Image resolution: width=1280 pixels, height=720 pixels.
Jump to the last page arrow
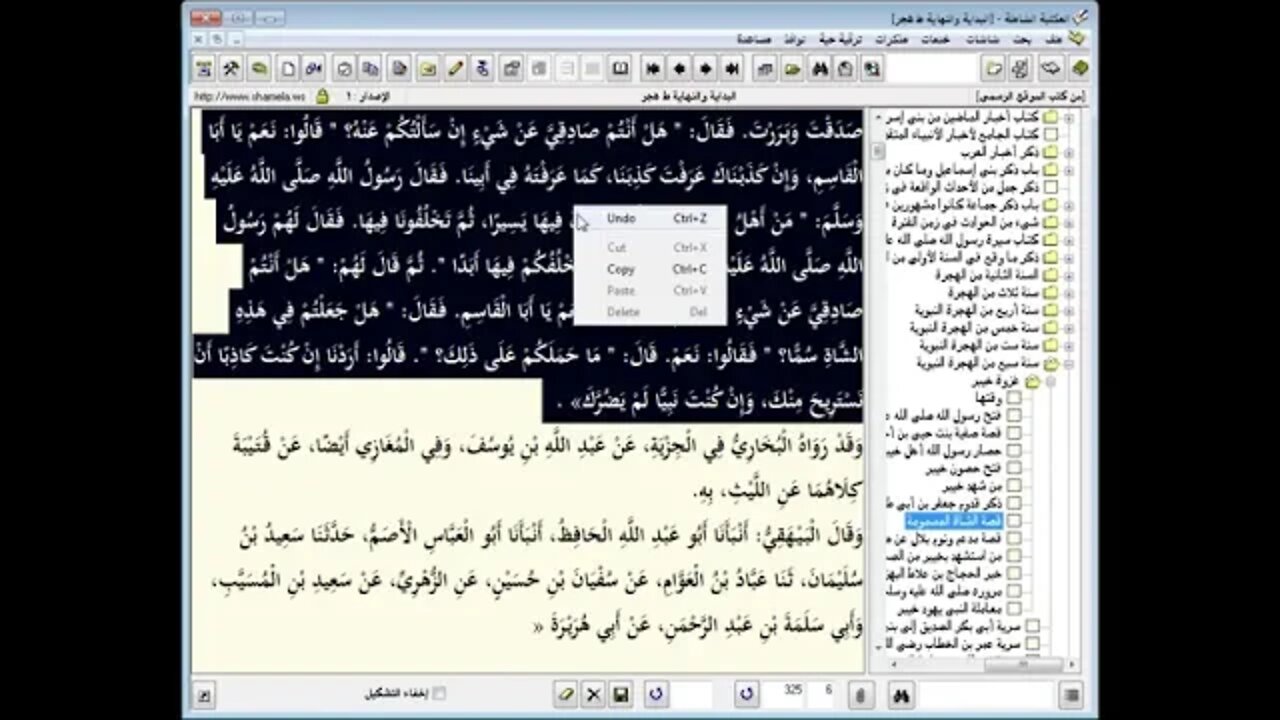(x=732, y=69)
